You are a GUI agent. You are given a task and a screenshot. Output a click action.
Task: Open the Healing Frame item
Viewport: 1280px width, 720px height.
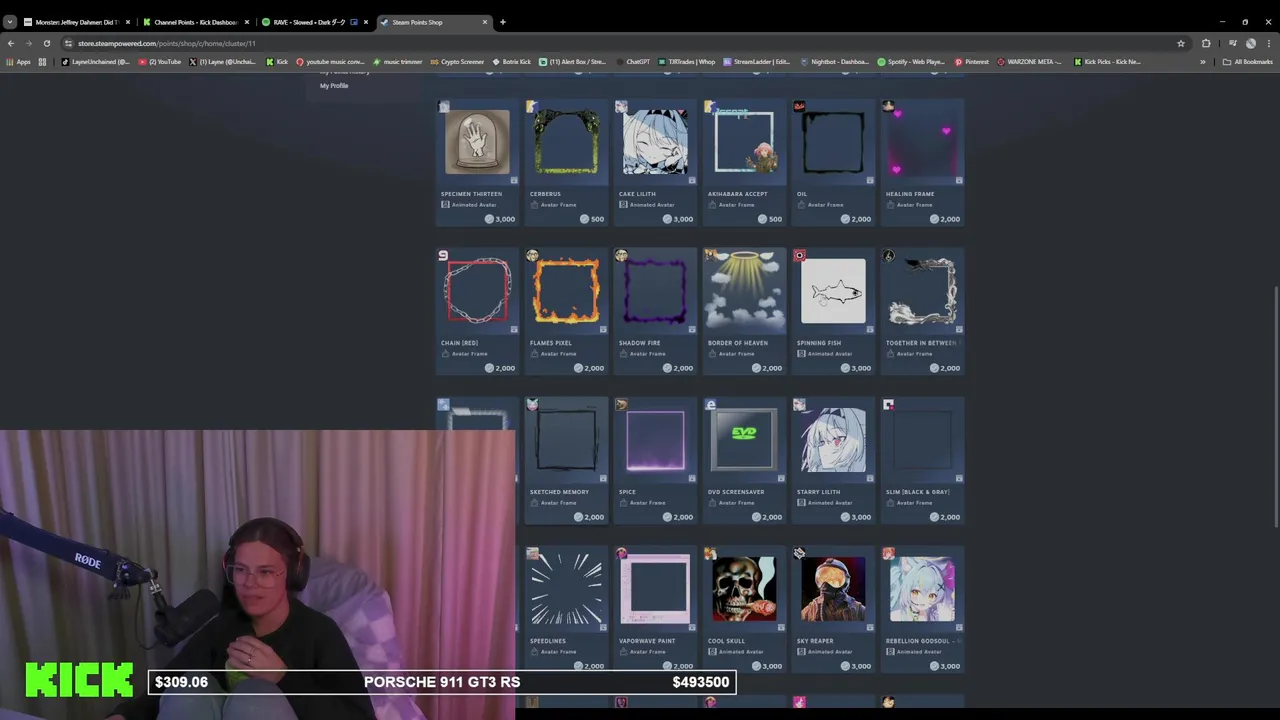(922, 163)
